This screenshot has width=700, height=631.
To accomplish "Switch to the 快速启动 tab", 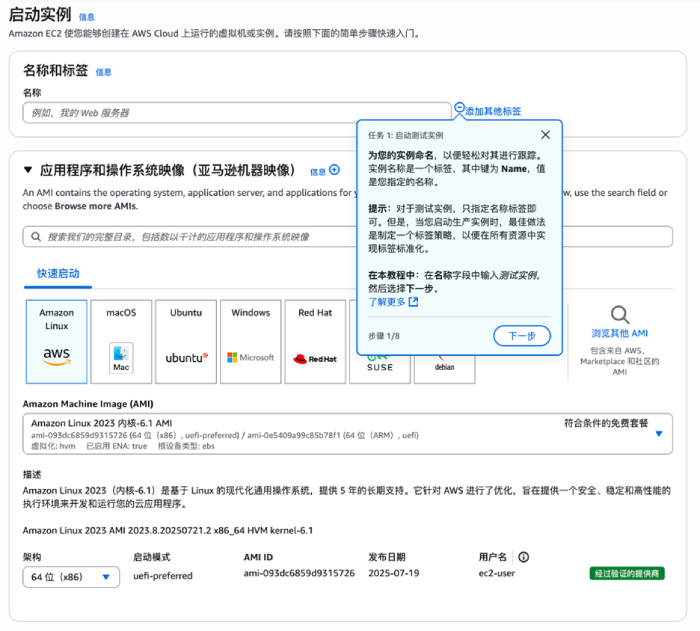I will click(x=58, y=273).
